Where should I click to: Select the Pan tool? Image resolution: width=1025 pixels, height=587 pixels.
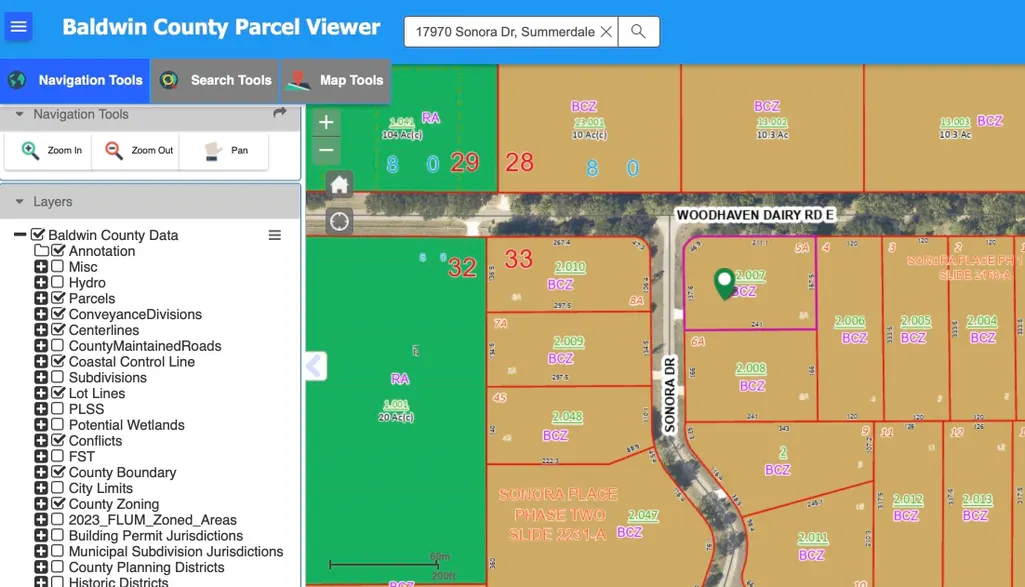(x=226, y=150)
